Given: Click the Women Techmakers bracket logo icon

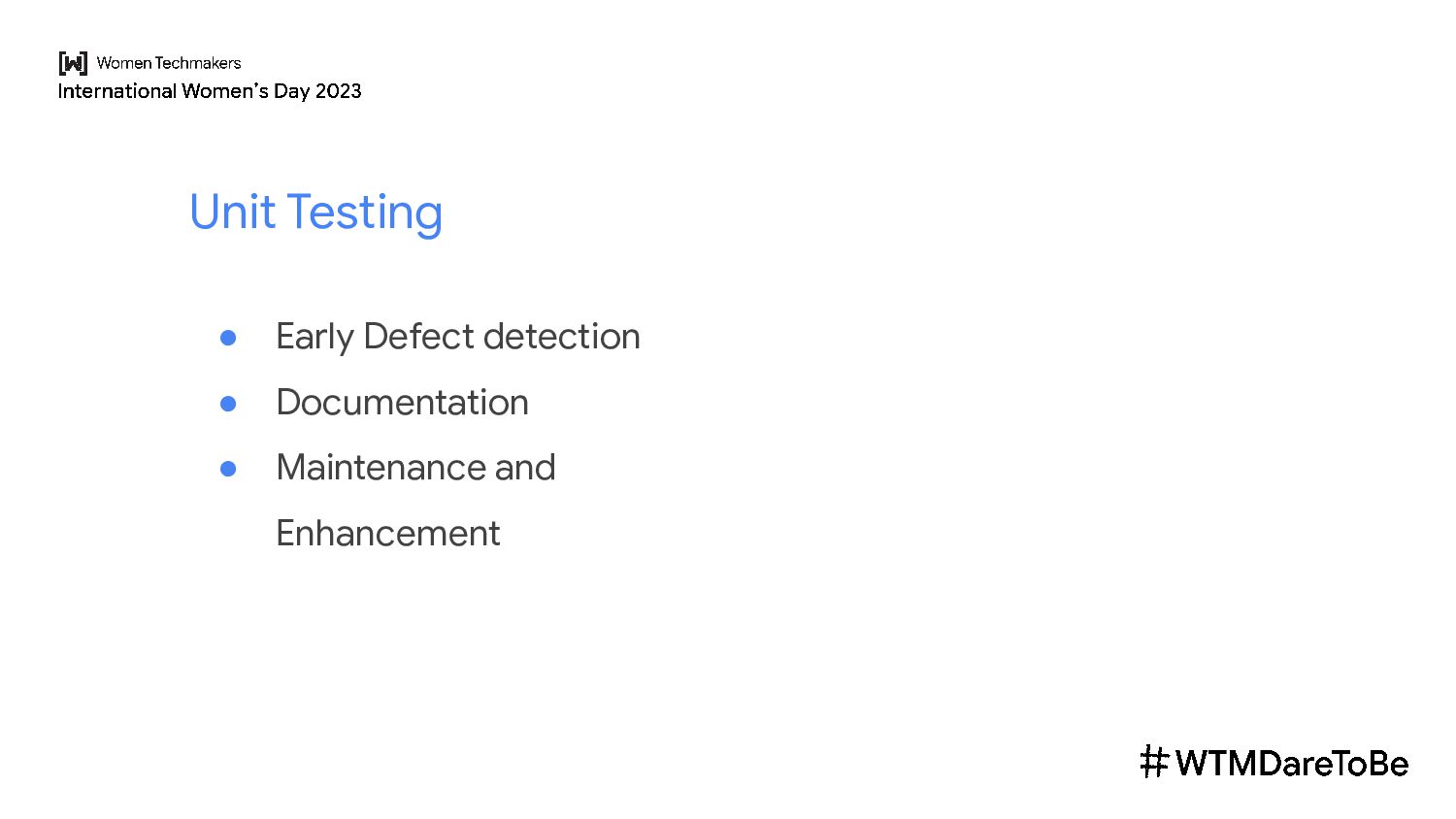Looking at the screenshot, I should 73,63.
